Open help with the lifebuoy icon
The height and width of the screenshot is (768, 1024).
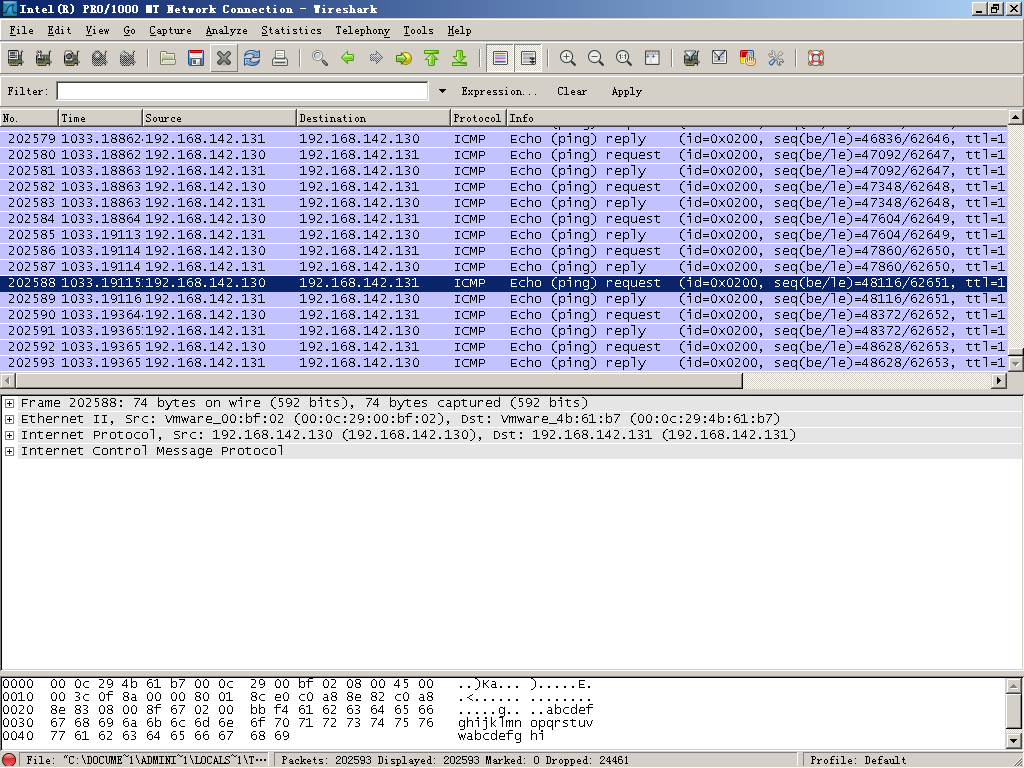[816, 58]
